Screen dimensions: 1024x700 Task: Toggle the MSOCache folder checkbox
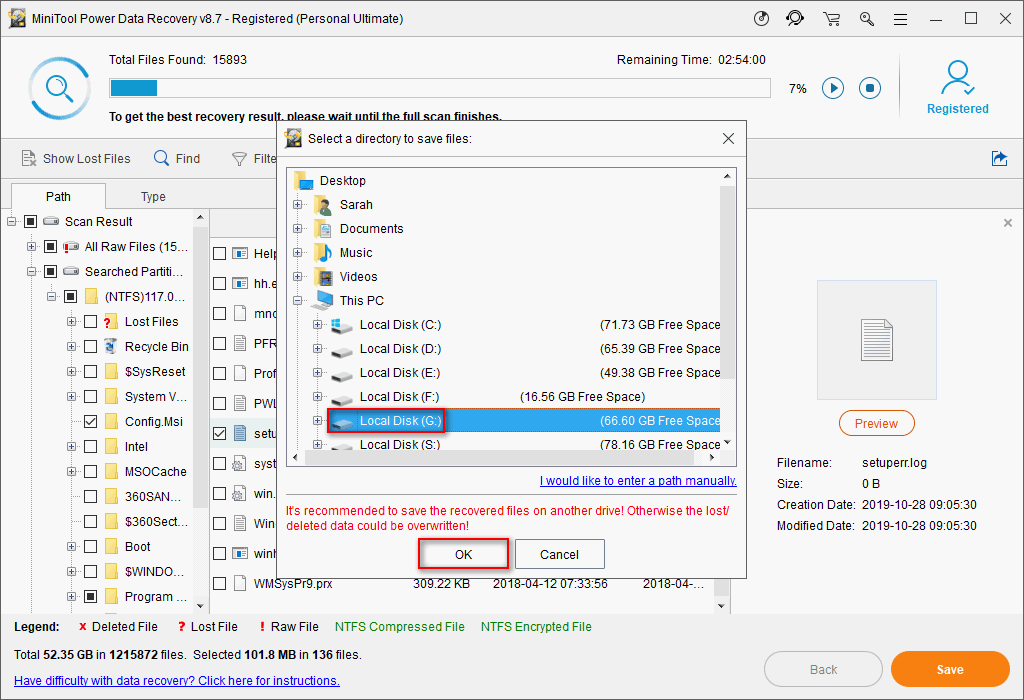pyautogui.click(x=91, y=471)
